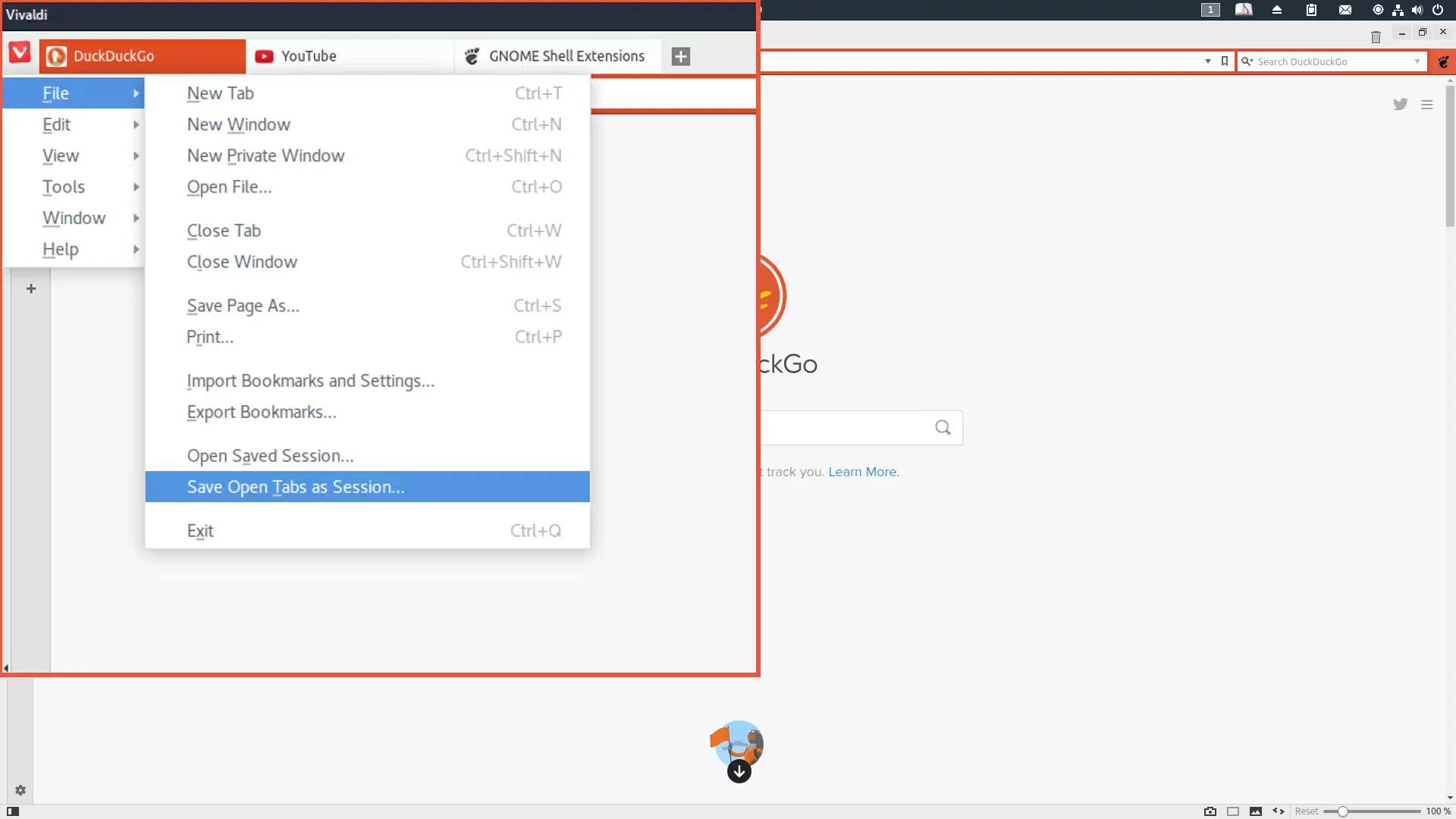Screen dimensions: 1456x819
Task: Open the dictionary book tray icon
Action: tap(1244, 10)
